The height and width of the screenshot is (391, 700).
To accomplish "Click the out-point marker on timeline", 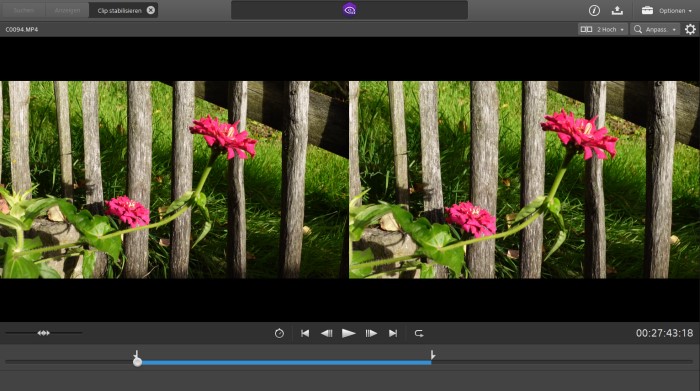I will (432, 355).
